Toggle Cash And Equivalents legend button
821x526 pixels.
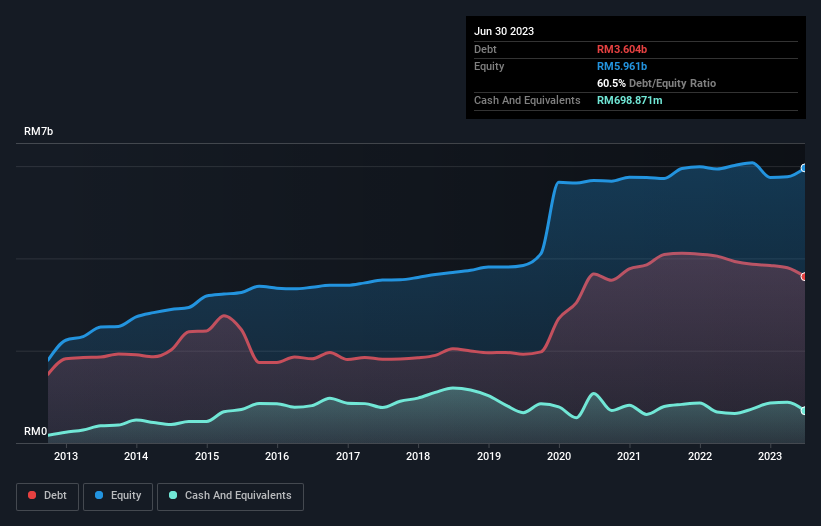click(x=230, y=496)
